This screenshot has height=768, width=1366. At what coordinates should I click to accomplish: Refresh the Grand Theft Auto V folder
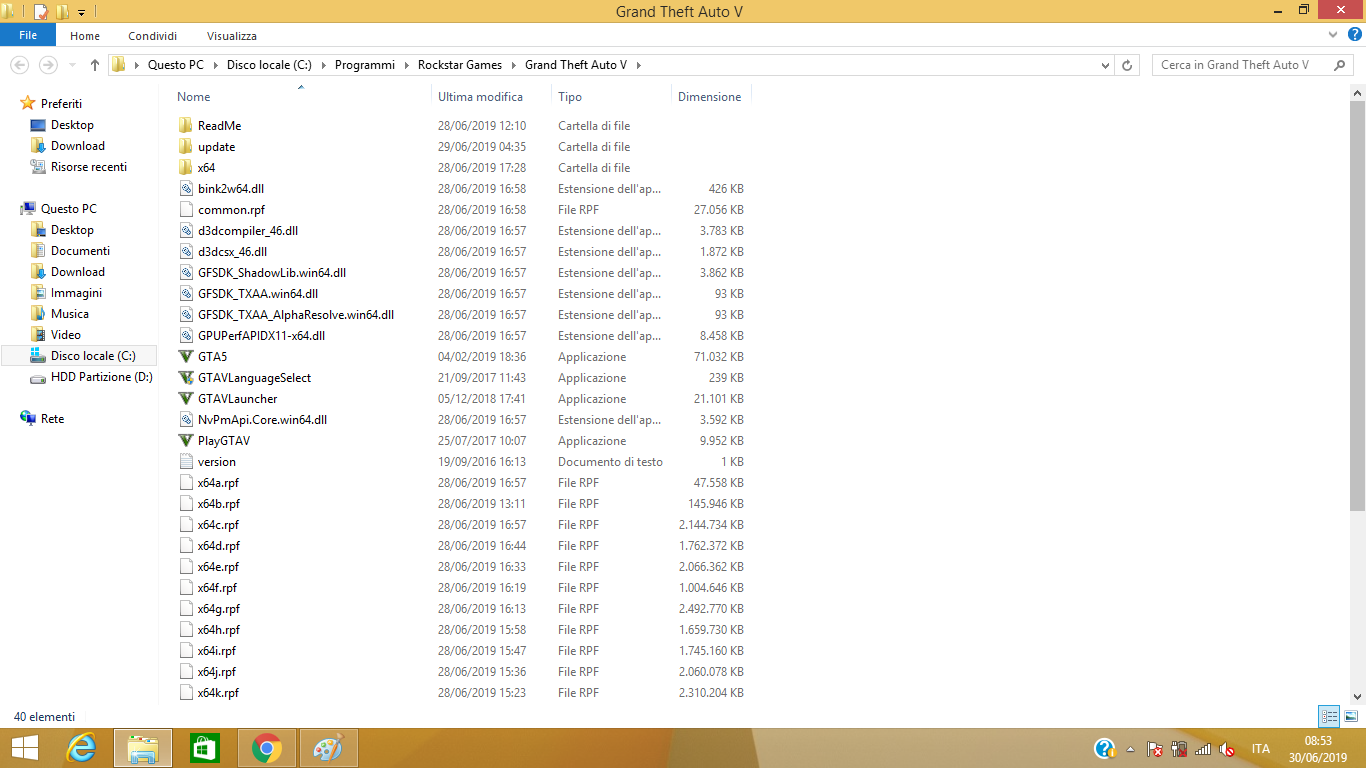[x=1128, y=65]
